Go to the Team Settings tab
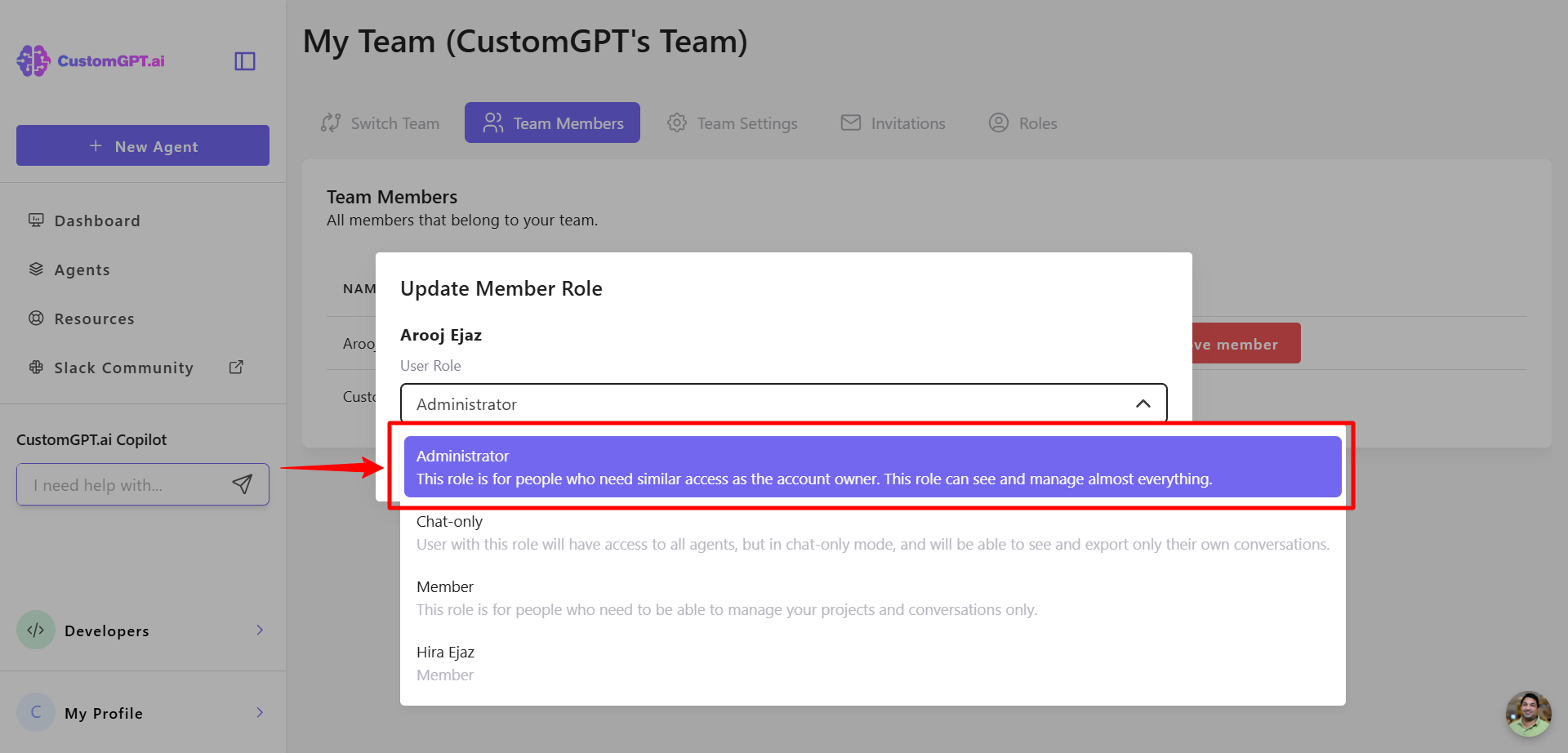This screenshot has height=753, width=1568. coord(732,123)
